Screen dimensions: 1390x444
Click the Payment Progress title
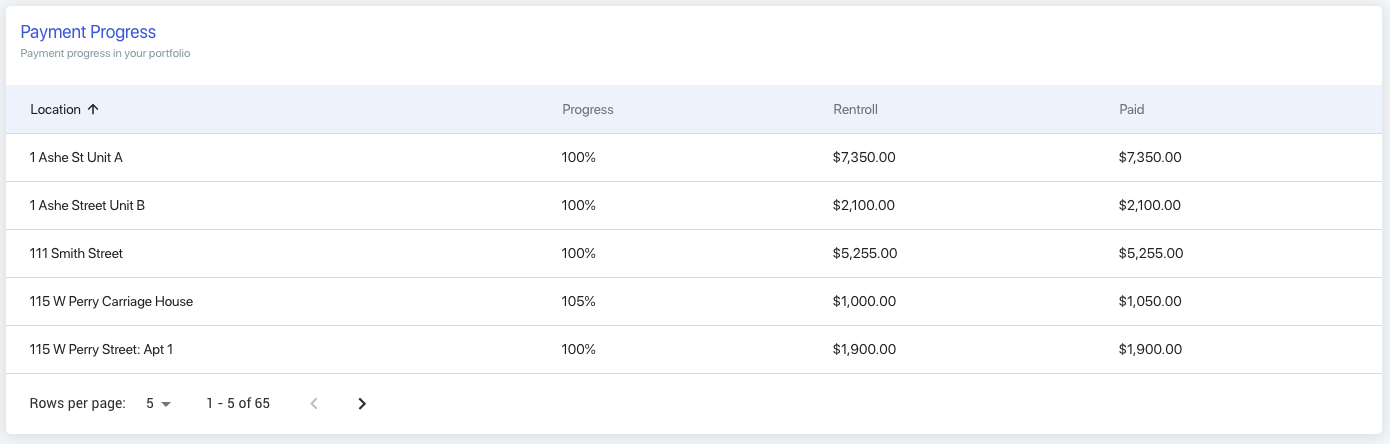point(88,33)
